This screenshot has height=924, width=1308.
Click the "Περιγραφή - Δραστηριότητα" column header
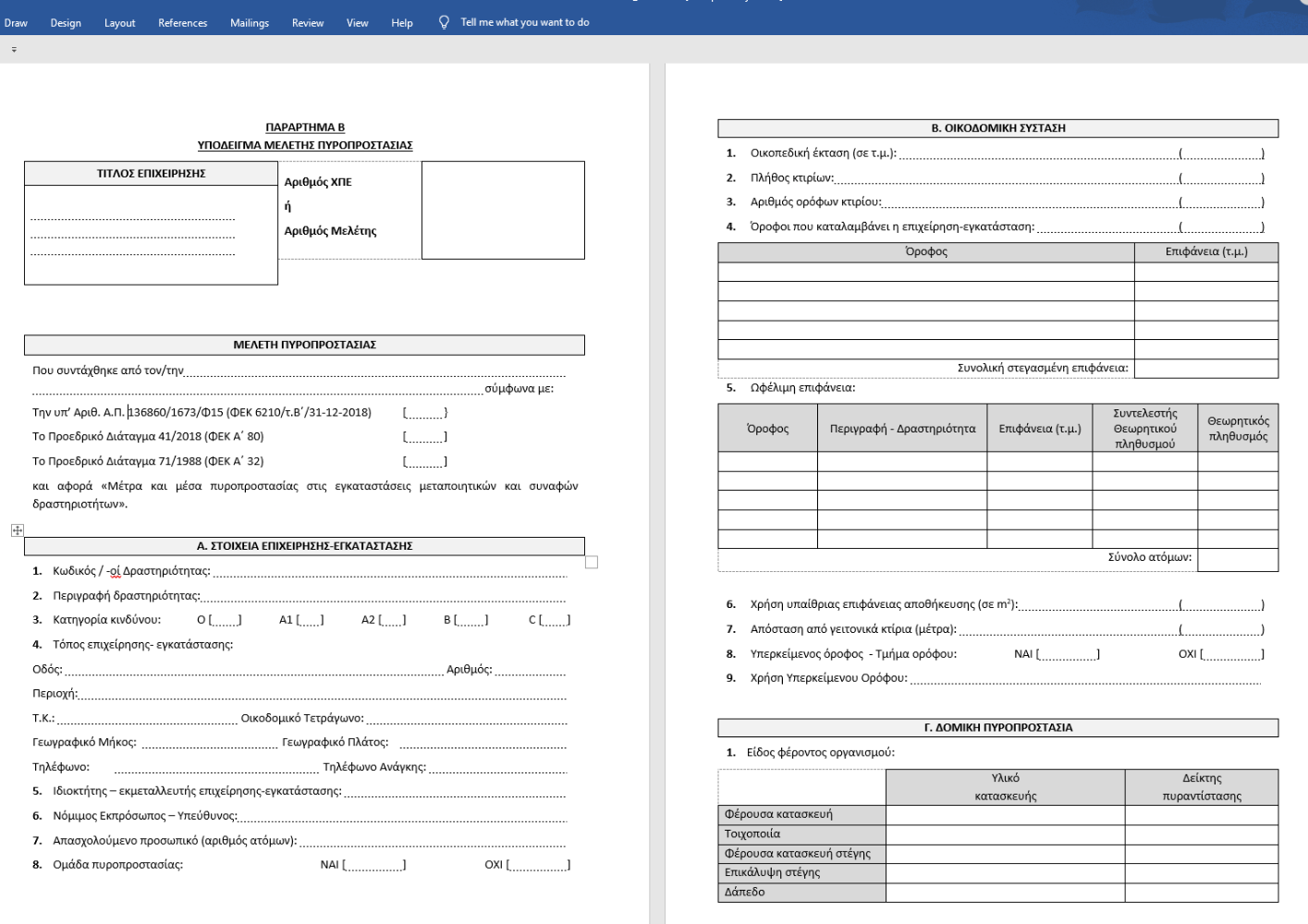pyautogui.click(x=902, y=429)
